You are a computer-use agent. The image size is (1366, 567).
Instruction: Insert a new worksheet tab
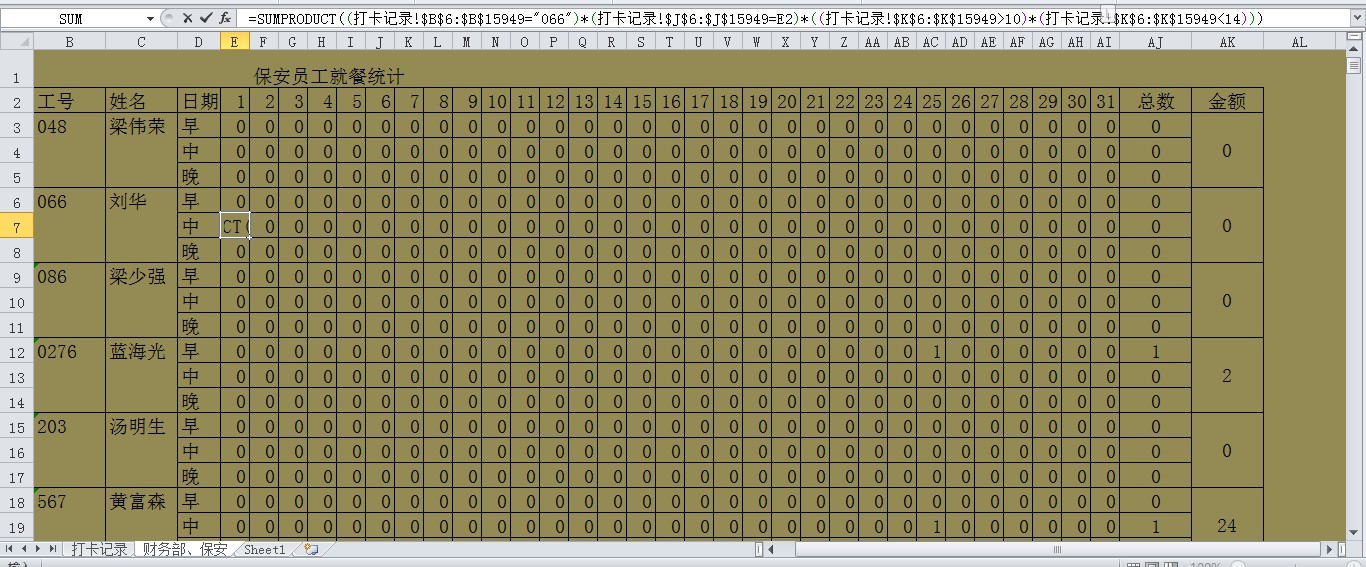tap(311, 549)
